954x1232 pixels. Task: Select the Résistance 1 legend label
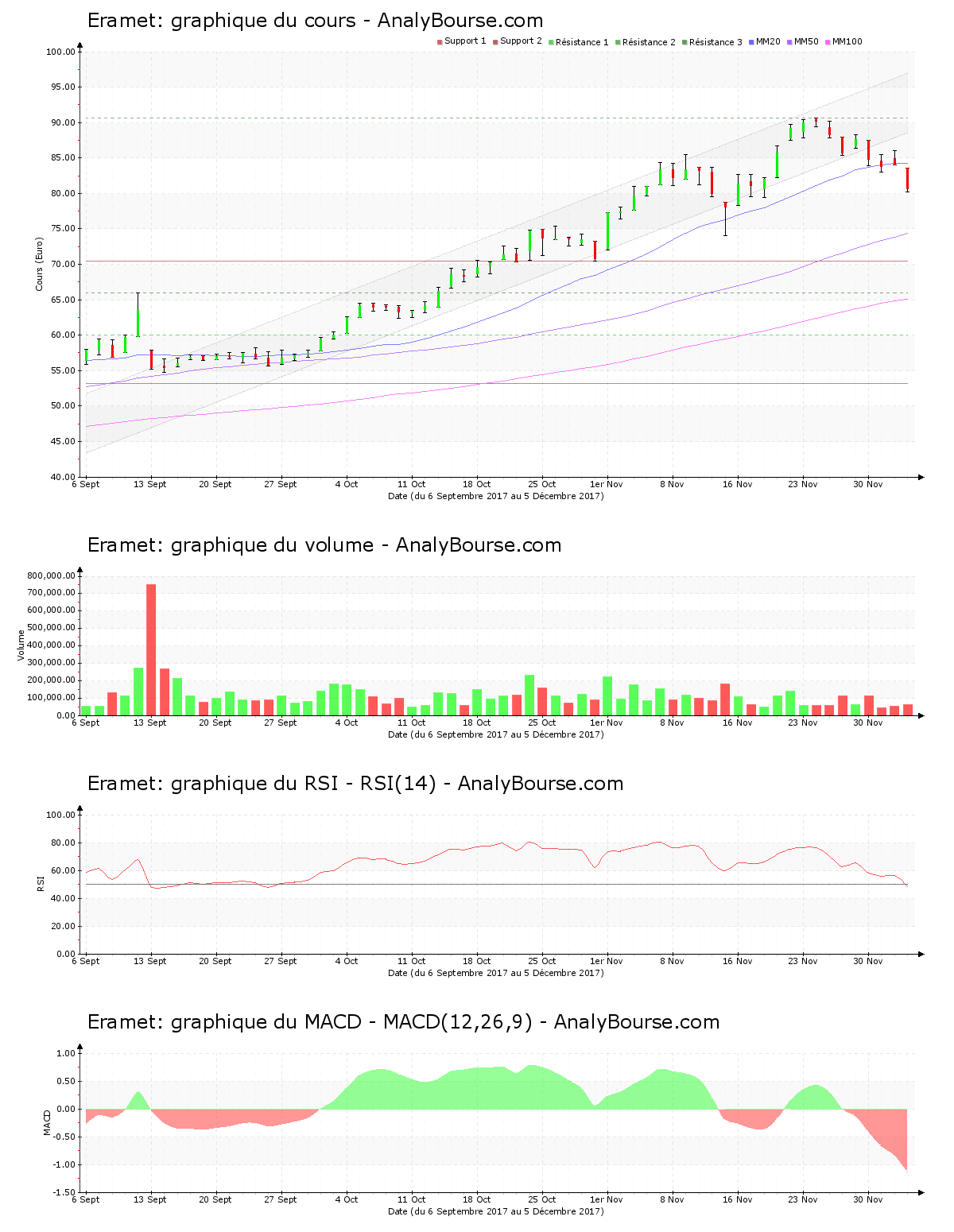(x=582, y=42)
